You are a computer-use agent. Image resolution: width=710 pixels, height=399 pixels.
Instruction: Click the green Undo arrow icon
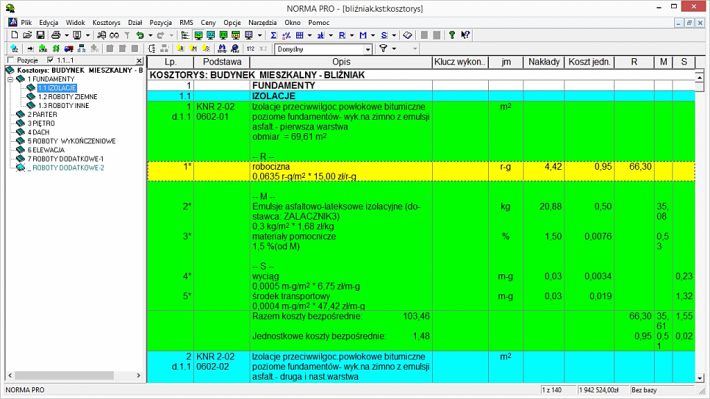pyautogui.click(x=140, y=35)
